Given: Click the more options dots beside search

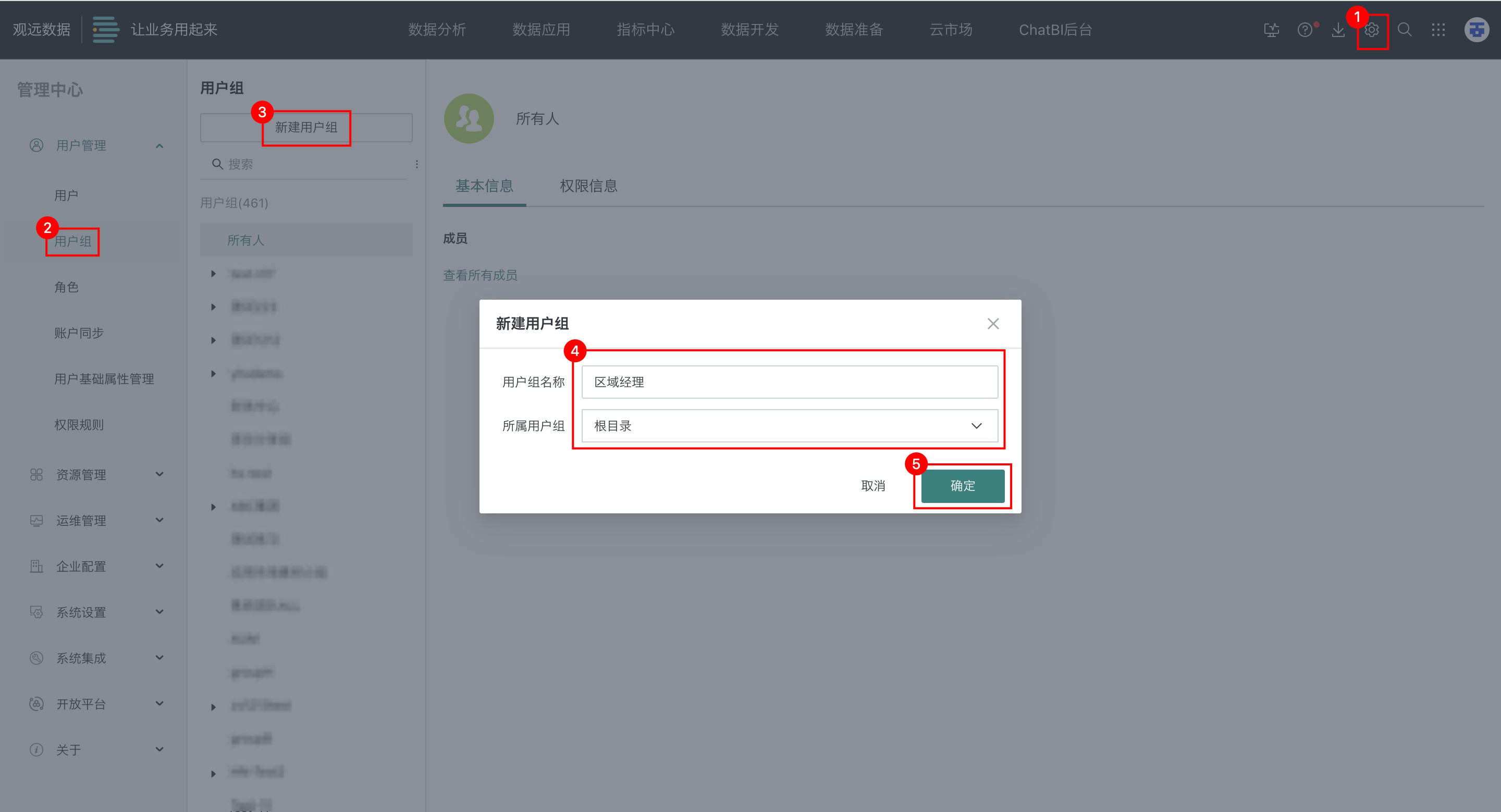Looking at the screenshot, I should pos(416,164).
